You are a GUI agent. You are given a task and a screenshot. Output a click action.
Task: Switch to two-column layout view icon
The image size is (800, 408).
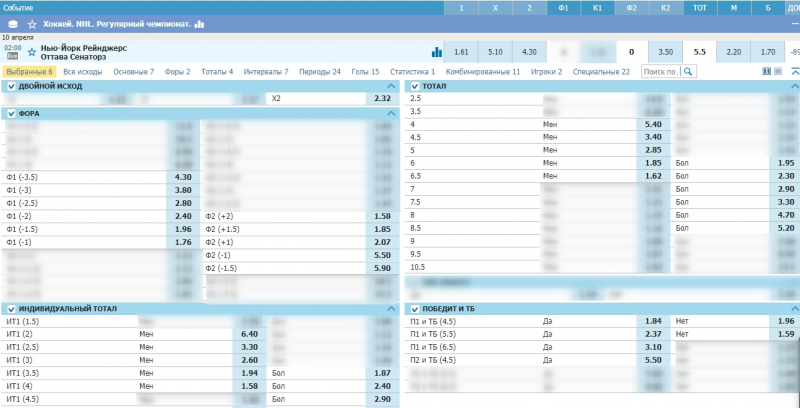point(767,72)
